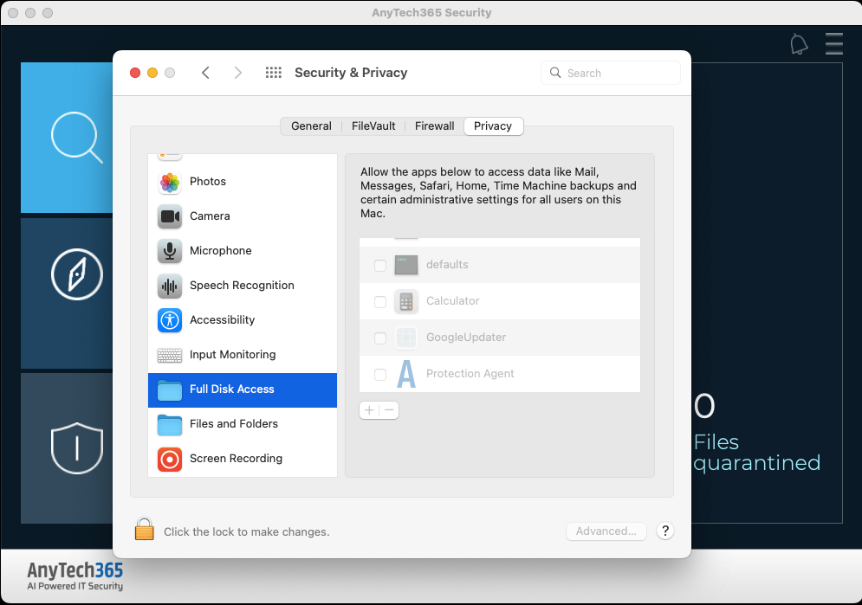This screenshot has height=605, width=862.
Task: Click the defaults terminal app icon
Action: 406,265
